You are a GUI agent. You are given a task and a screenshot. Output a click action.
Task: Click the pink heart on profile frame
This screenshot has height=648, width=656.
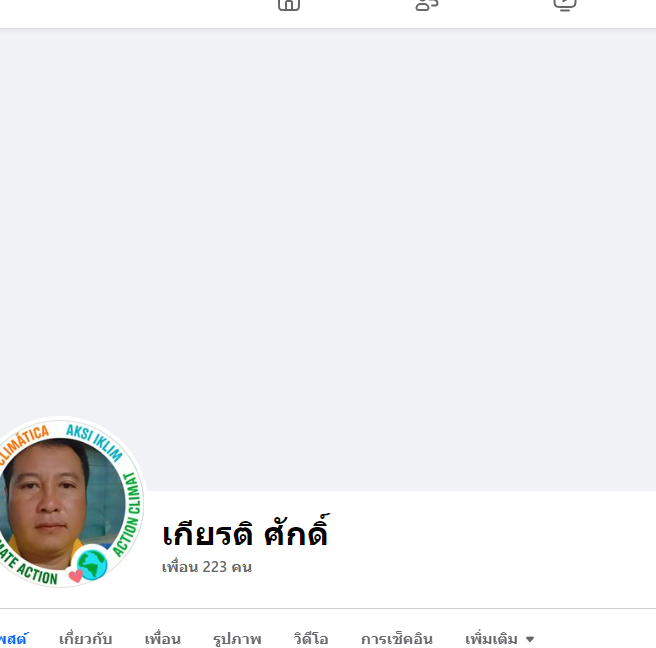75,576
